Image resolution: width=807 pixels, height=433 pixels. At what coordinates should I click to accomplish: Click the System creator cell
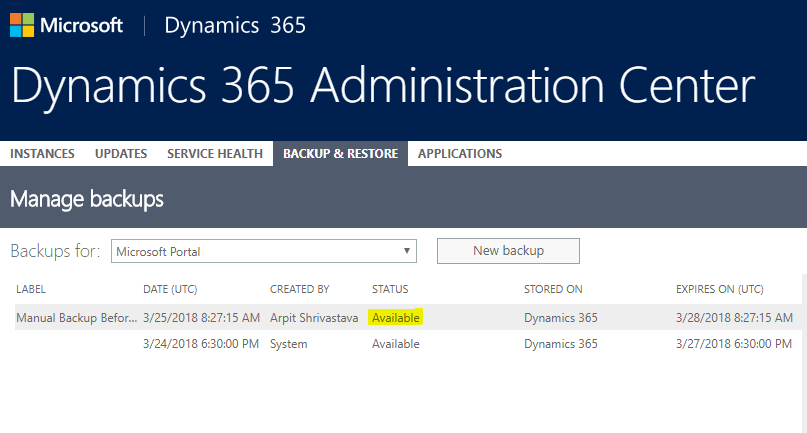(x=289, y=344)
